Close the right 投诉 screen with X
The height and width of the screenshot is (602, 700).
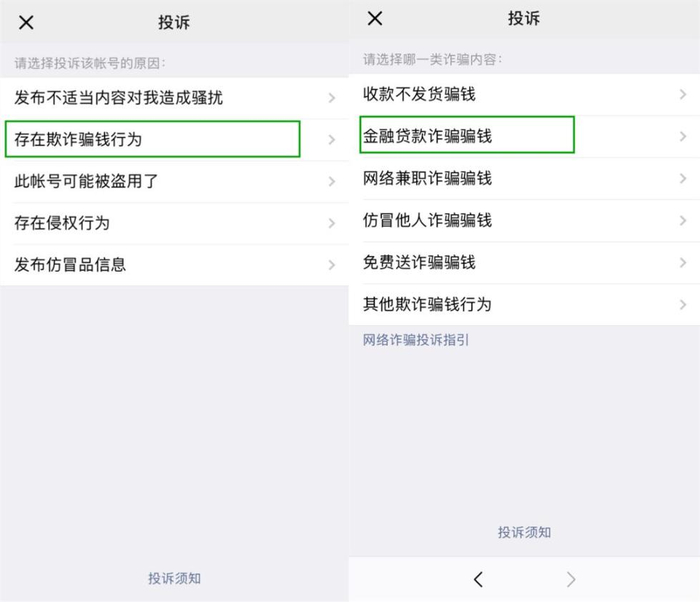pos(375,18)
